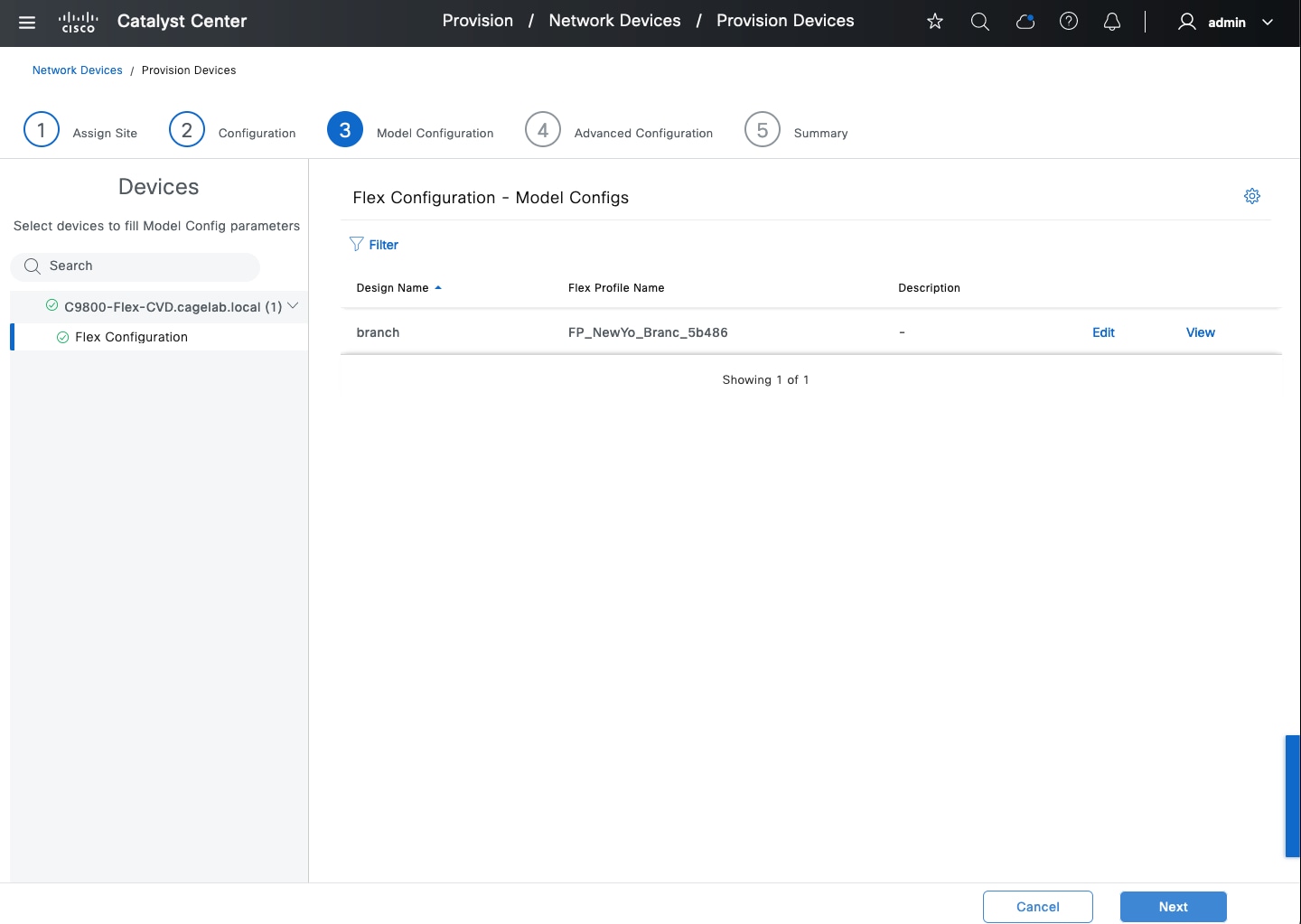This screenshot has width=1301, height=924.
Task: Go to step 2 Configuration
Action: 187,130
